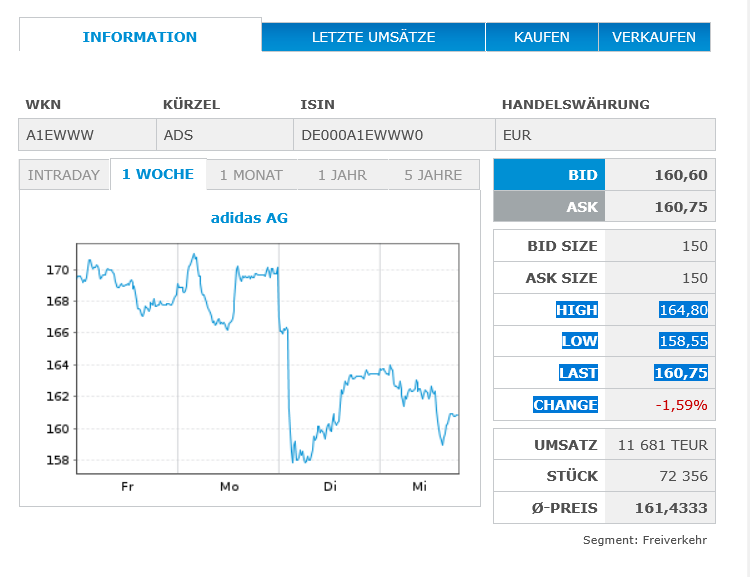Click the BID price 160,60
Viewport: 750px width, 577px height.
click(681, 175)
